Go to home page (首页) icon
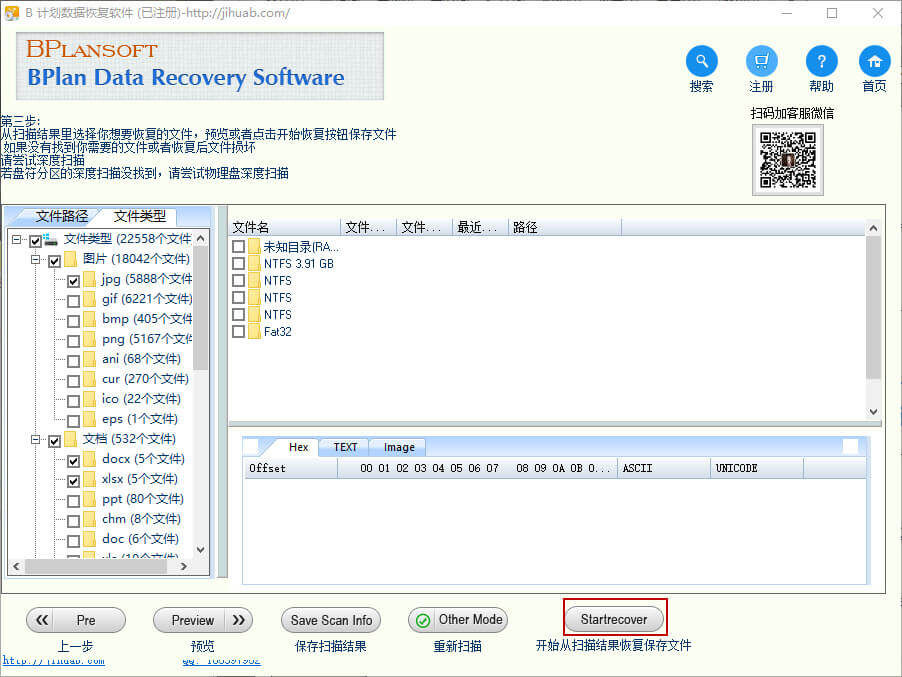The image size is (902, 677). [x=874, y=61]
